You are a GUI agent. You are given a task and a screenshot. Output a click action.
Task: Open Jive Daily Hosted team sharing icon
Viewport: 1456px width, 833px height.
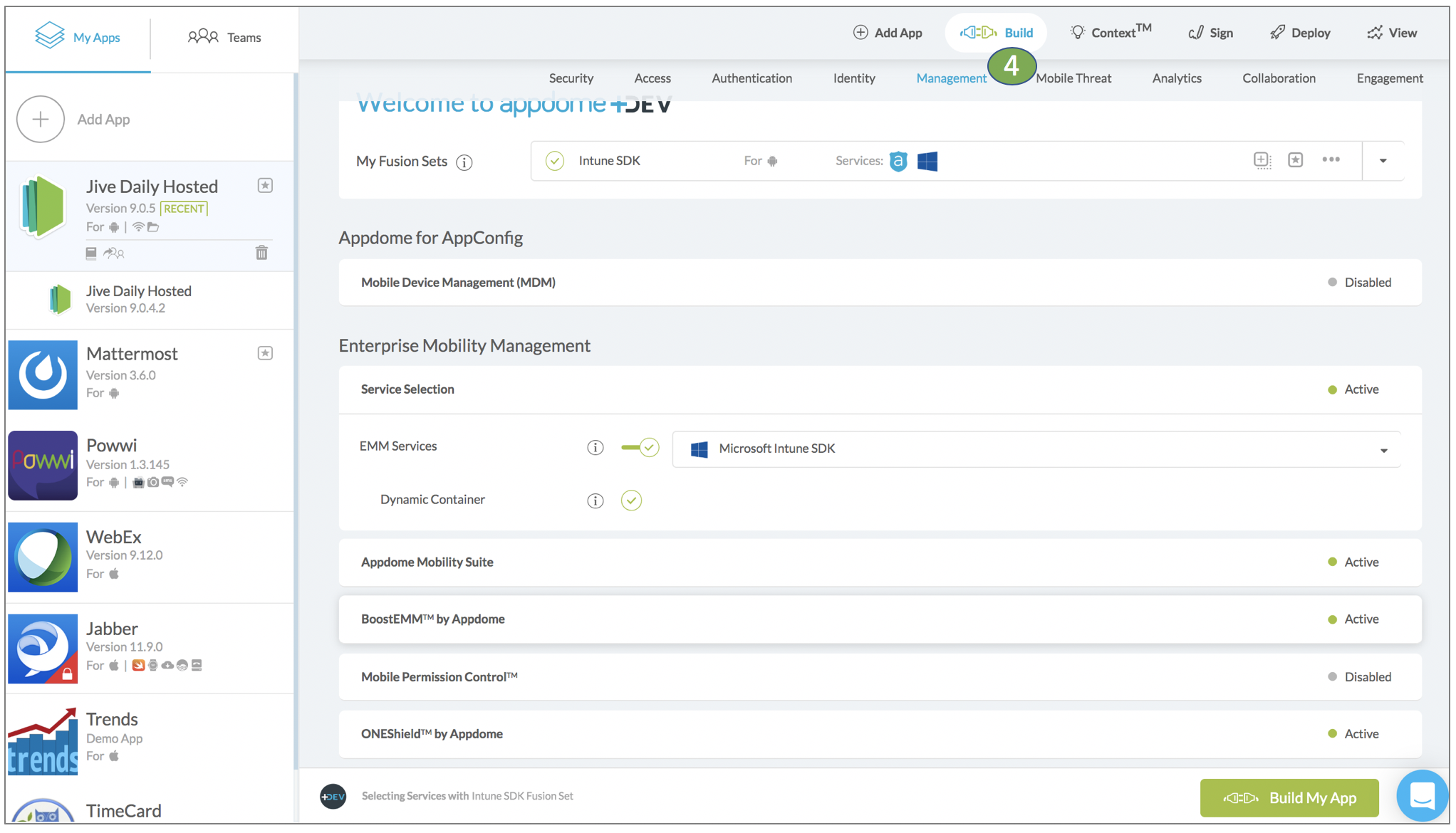coord(114,253)
